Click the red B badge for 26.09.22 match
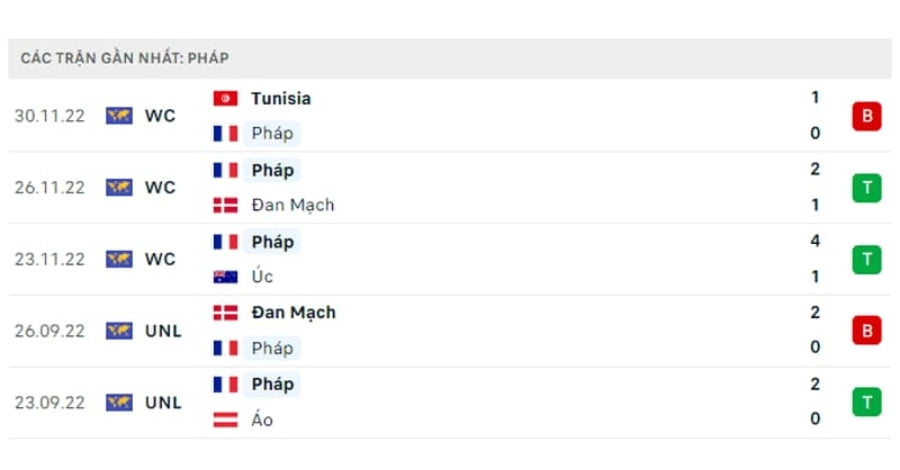The height and width of the screenshot is (470, 900). [x=867, y=331]
